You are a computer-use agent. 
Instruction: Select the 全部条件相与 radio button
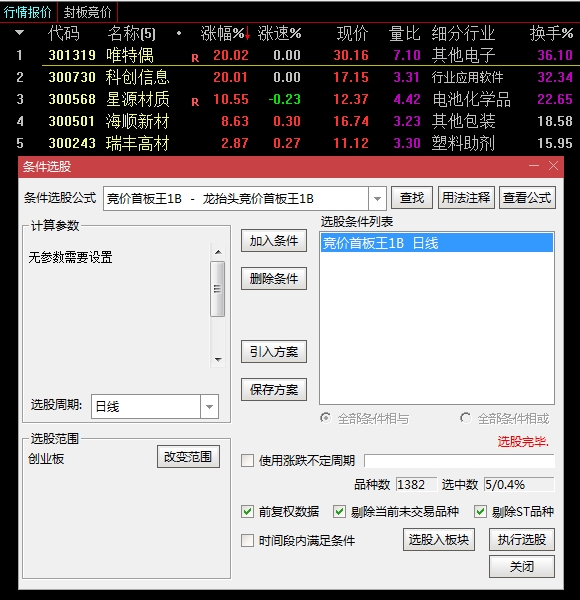coord(325,418)
